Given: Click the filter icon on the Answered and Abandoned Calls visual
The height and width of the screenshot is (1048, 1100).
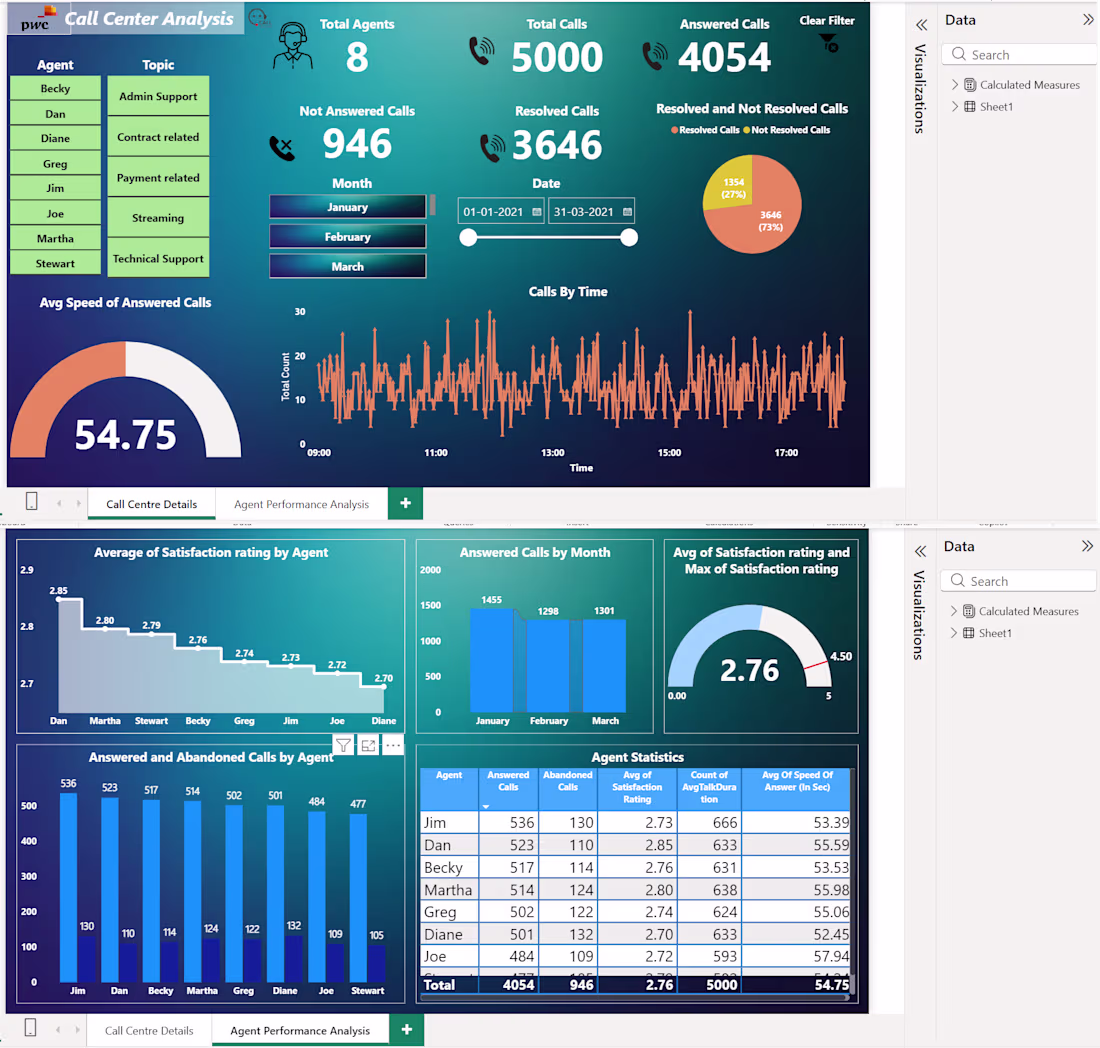Looking at the screenshot, I should coord(343,745).
